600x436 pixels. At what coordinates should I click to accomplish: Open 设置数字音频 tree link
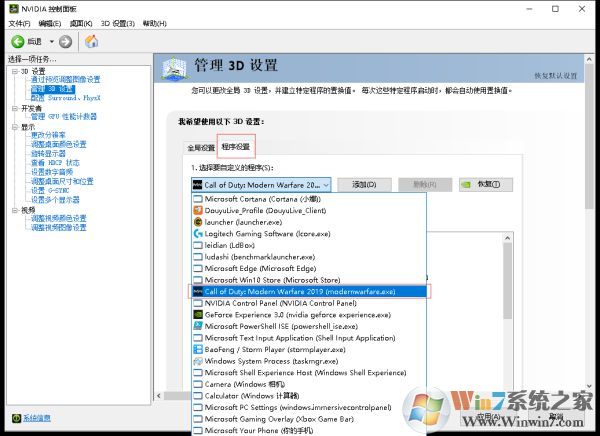click(52, 172)
